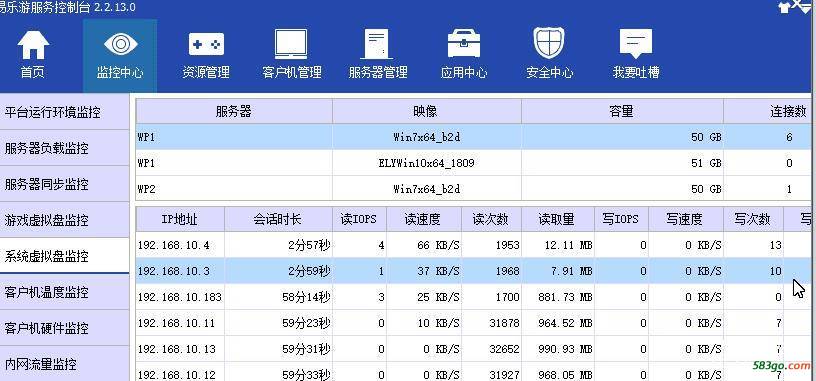The width and height of the screenshot is (816, 381).
Task: Sort by 读速度 column header
Action: coord(424,219)
